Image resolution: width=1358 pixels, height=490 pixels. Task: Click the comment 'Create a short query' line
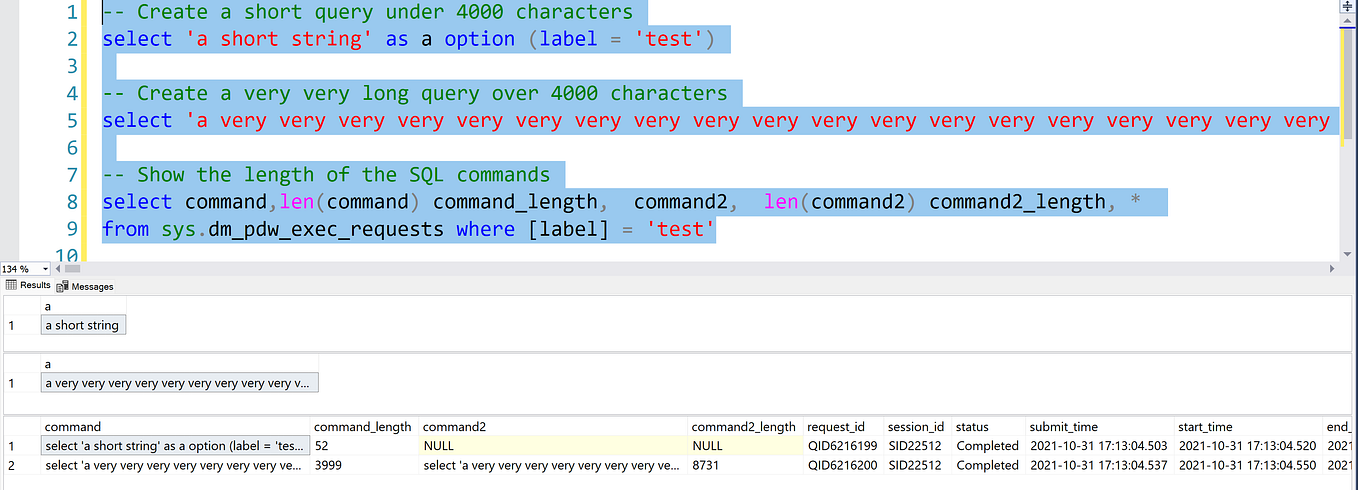368,13
